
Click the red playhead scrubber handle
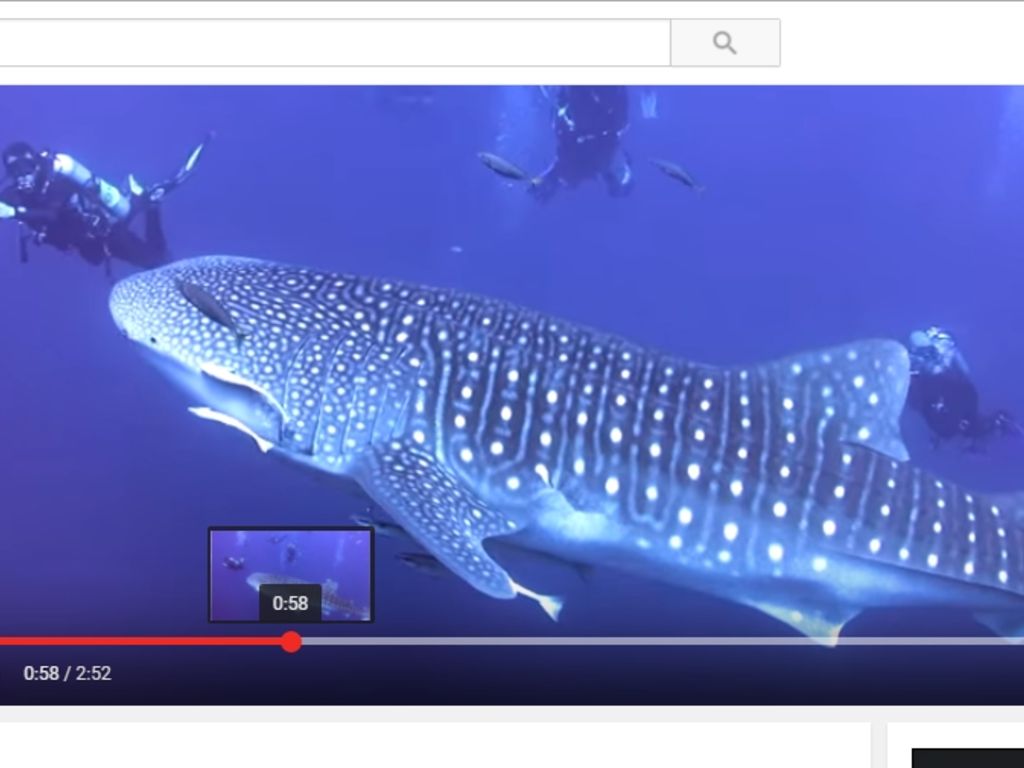[x=291, y=642]
